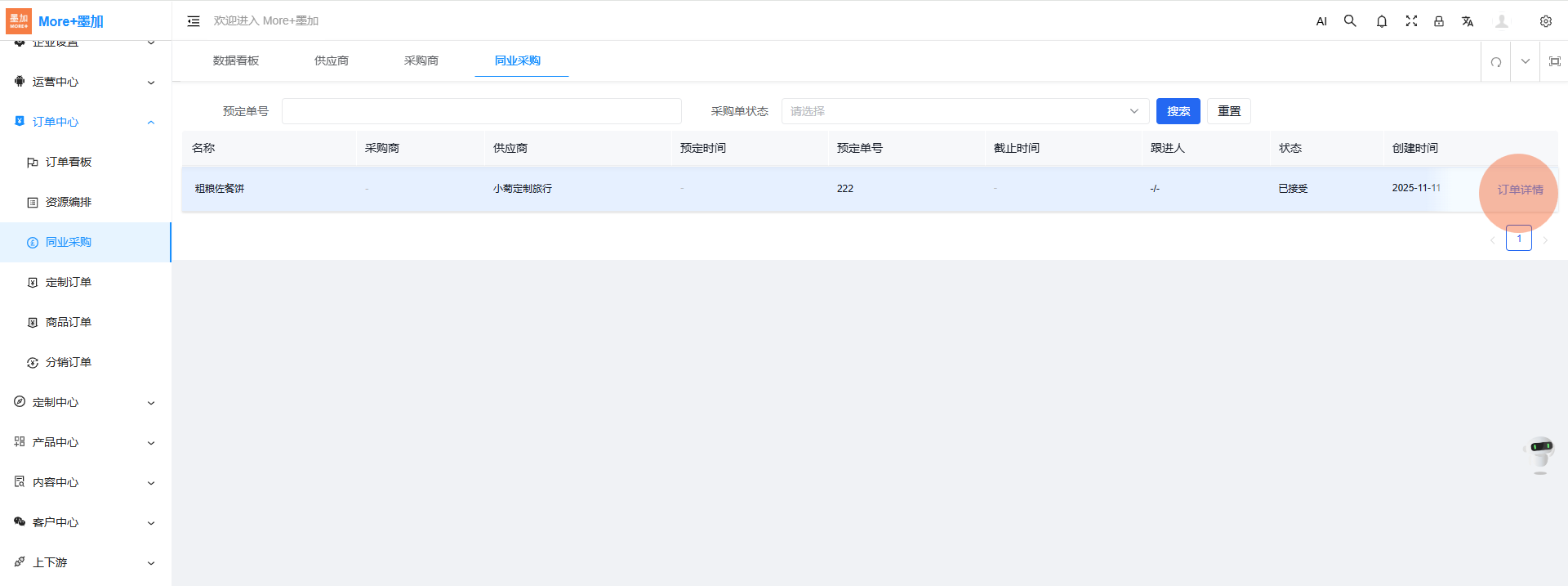Image resolution: width=1568 pixels, height=586 pixels.
Task: Click the refresh page icon in tab bar
Action: [1496, 62]
